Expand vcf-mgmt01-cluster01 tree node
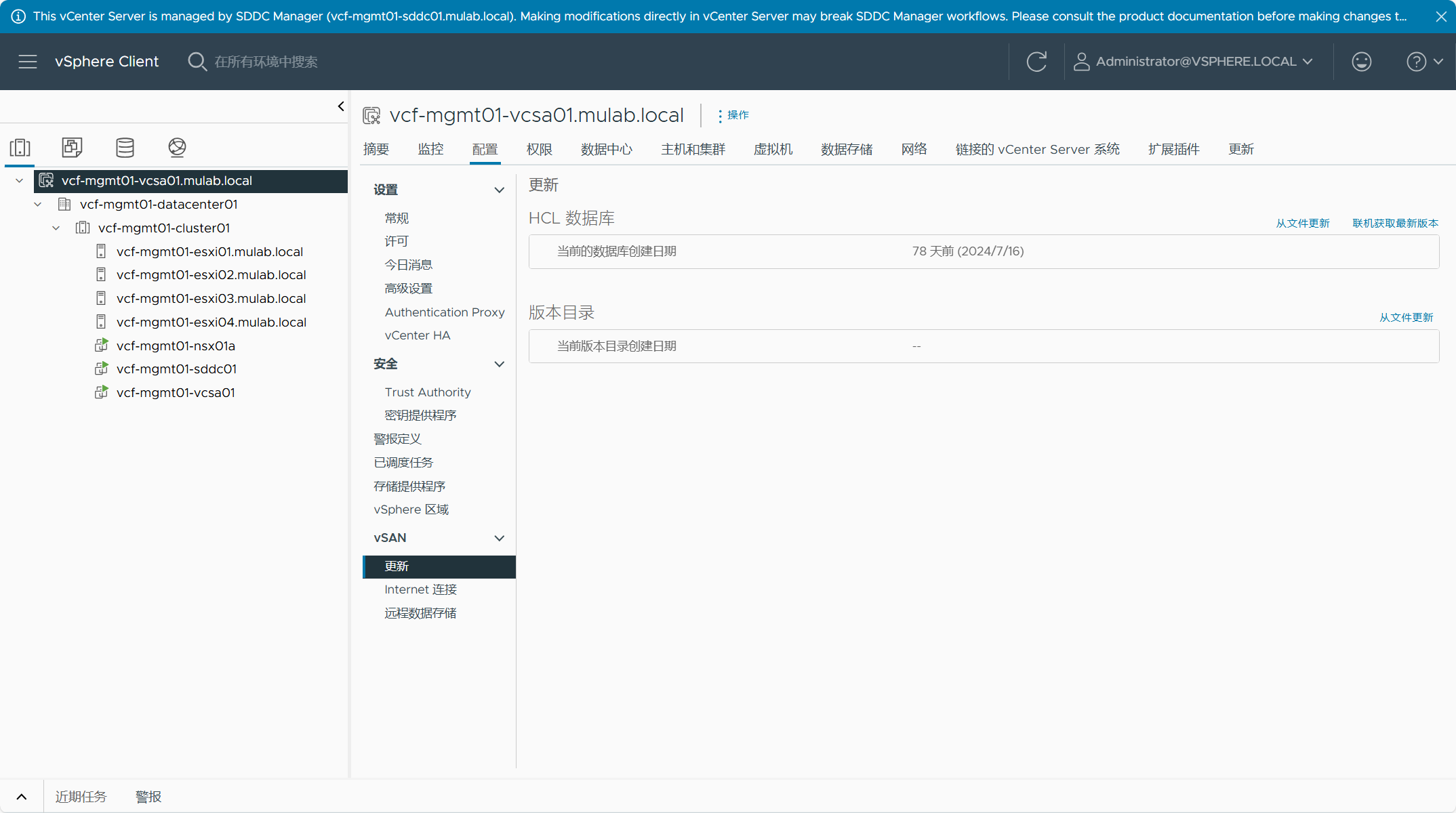Screen dimensions: 1456x813 coord(56,228)
